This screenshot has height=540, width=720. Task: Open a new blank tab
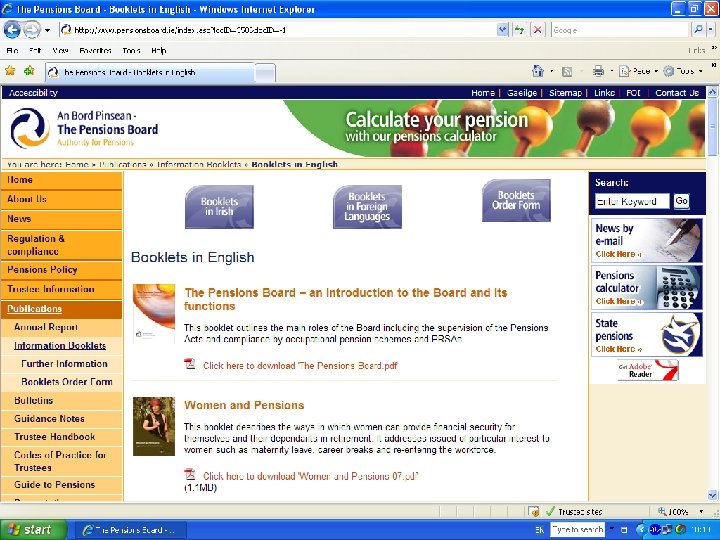tap(265, 73)
